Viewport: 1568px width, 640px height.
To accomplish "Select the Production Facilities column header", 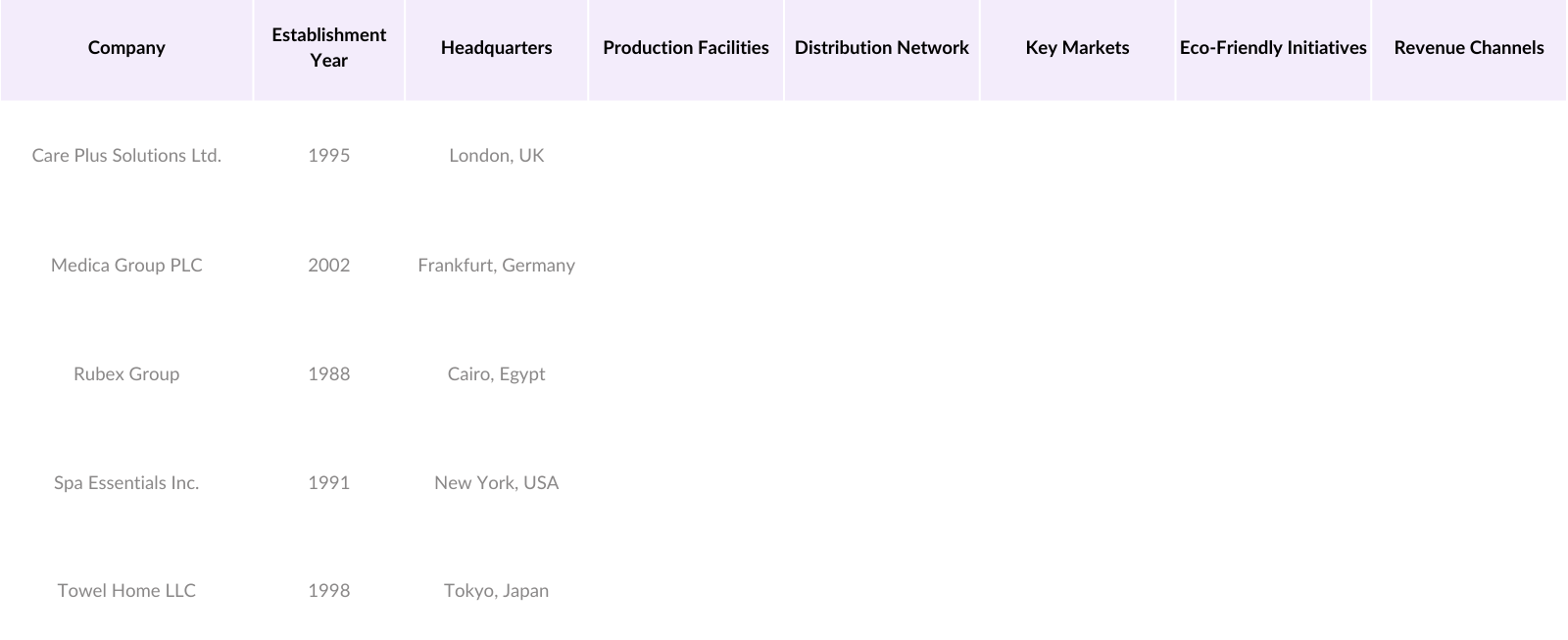I will click(x=685, y=48).
